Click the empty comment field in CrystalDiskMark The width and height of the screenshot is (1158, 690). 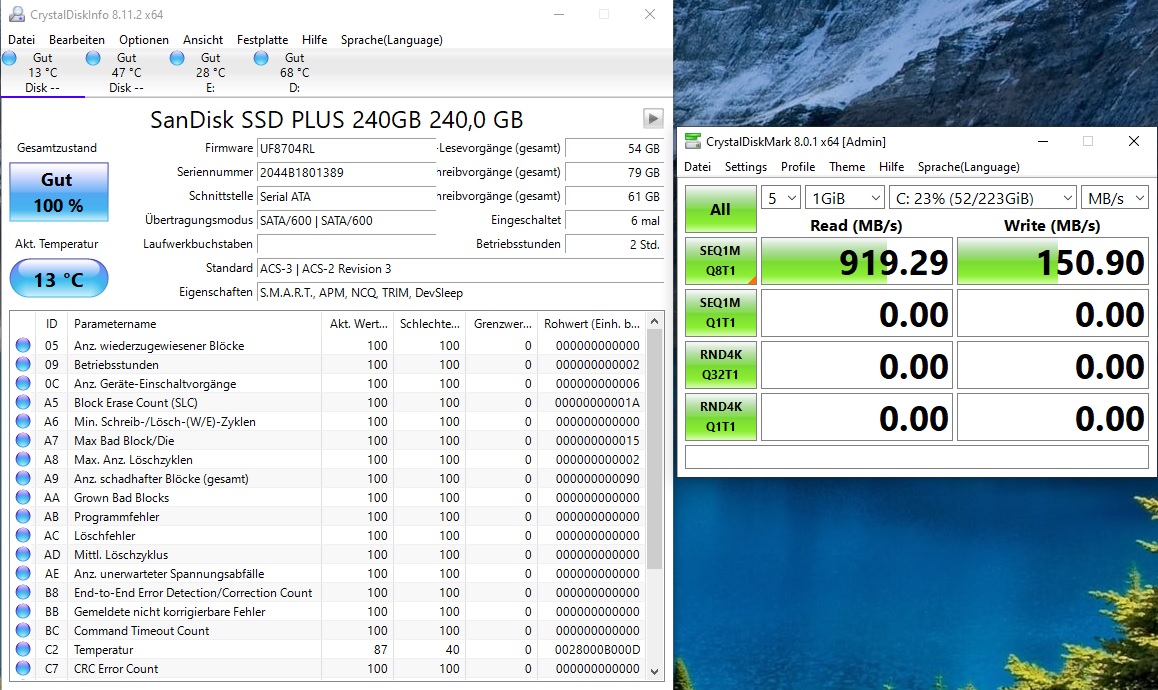click(917, 457)
